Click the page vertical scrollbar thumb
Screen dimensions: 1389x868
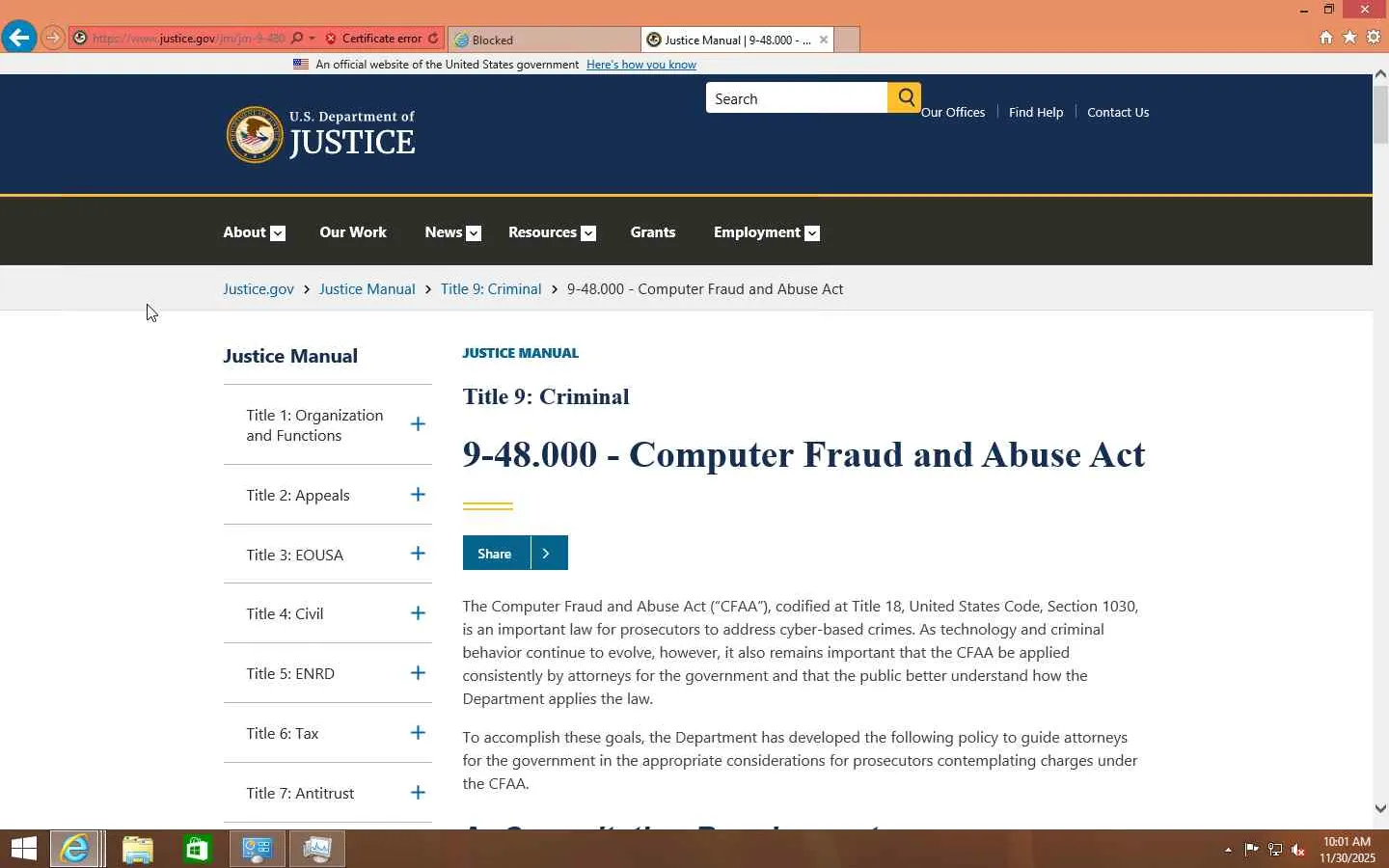point(1380,114)
